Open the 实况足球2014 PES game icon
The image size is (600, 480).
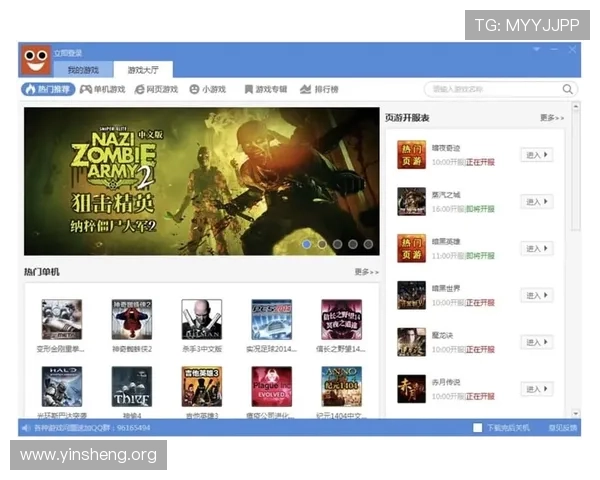272,319
